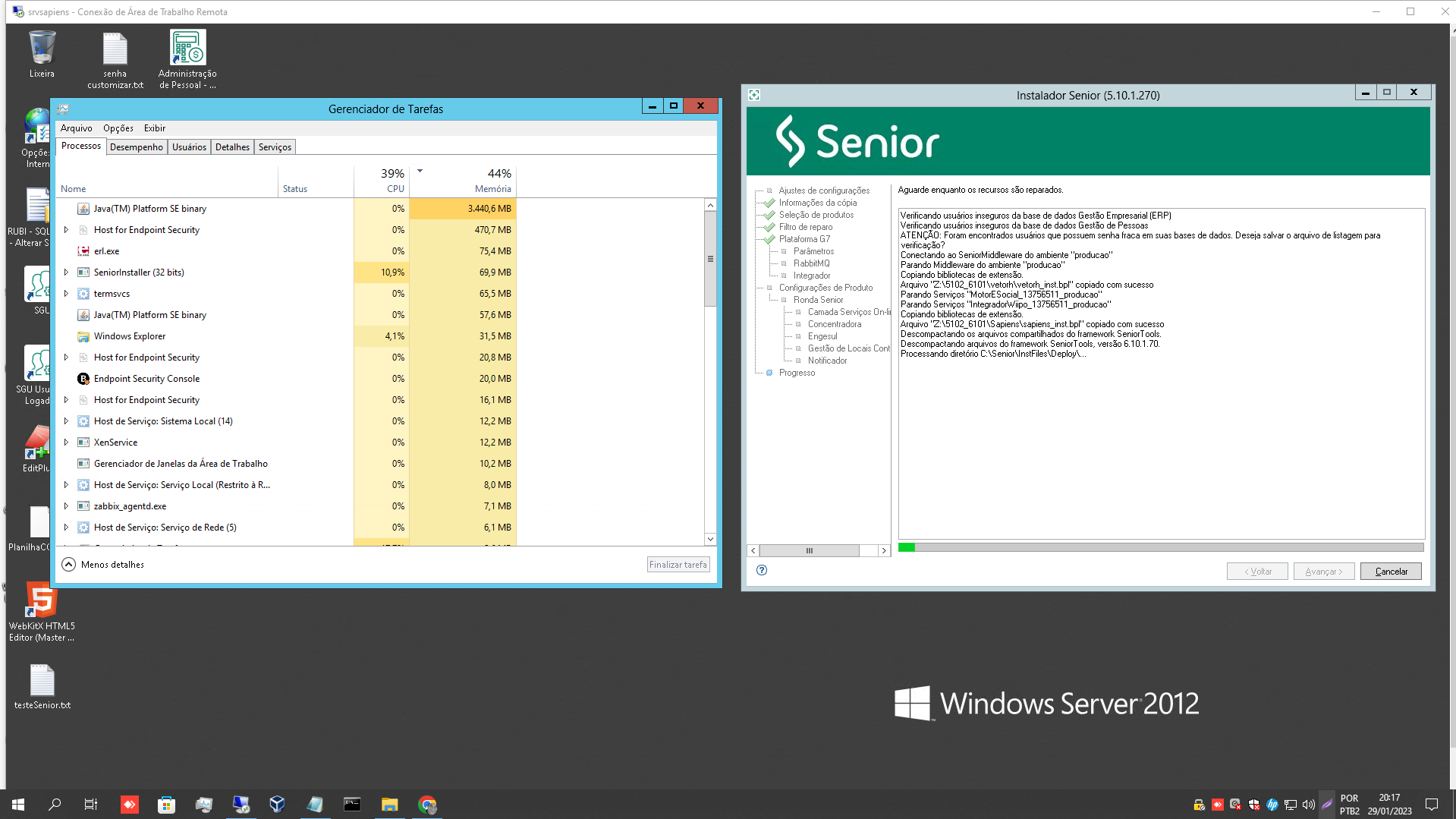
Task: Open the Opções menu in Task Manager
Action: coord(118,128)
